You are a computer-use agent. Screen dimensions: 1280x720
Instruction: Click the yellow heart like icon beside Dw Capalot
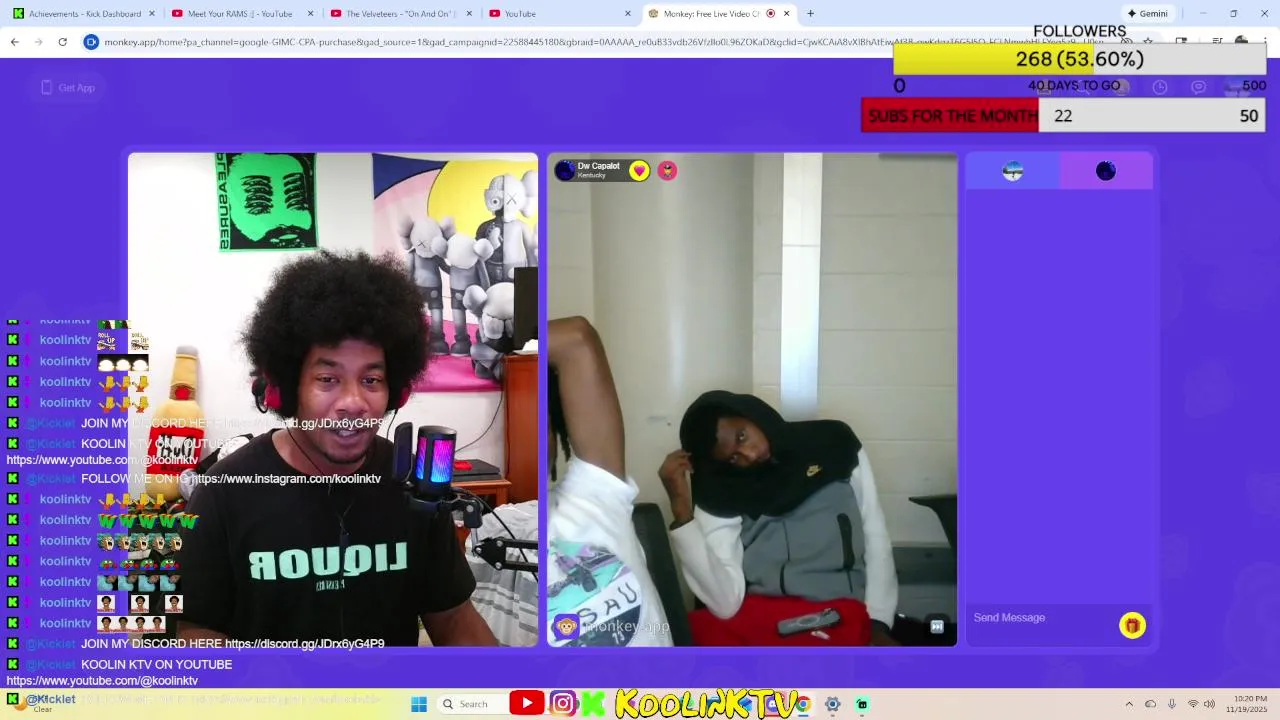639,171
